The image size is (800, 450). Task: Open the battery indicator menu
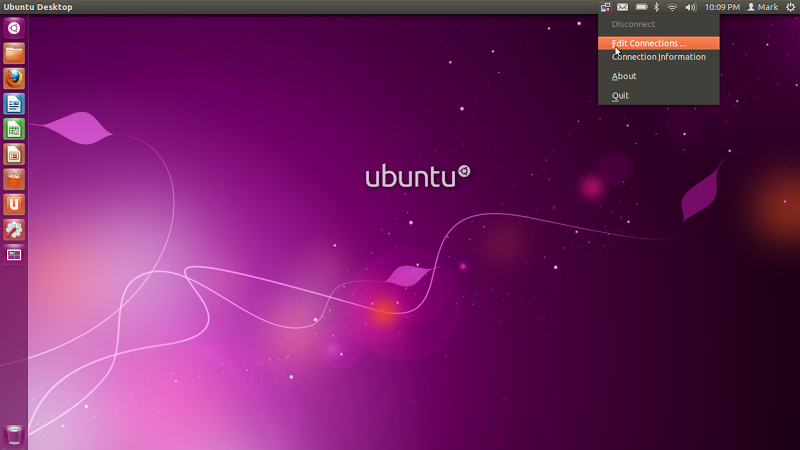tap(641, 7)
